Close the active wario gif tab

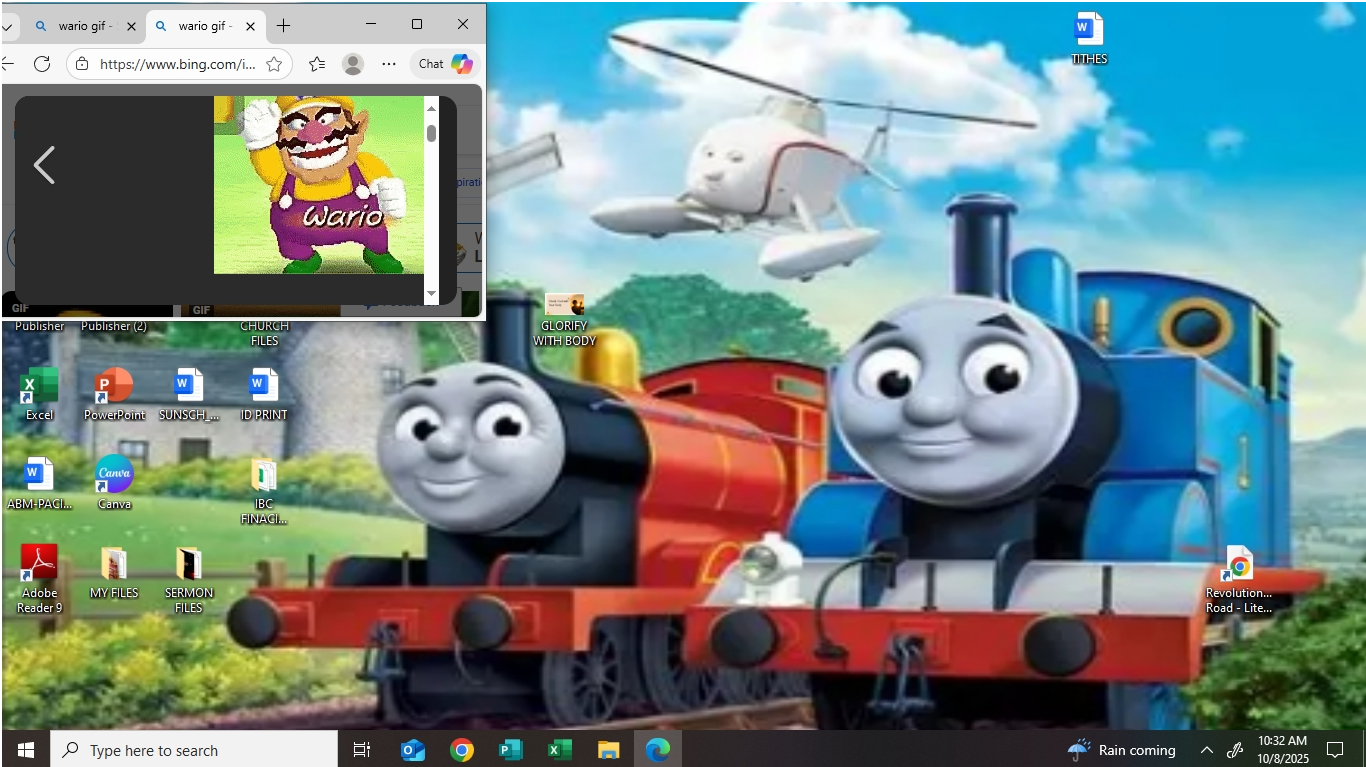pyautogui.click(x=250, y=27)
